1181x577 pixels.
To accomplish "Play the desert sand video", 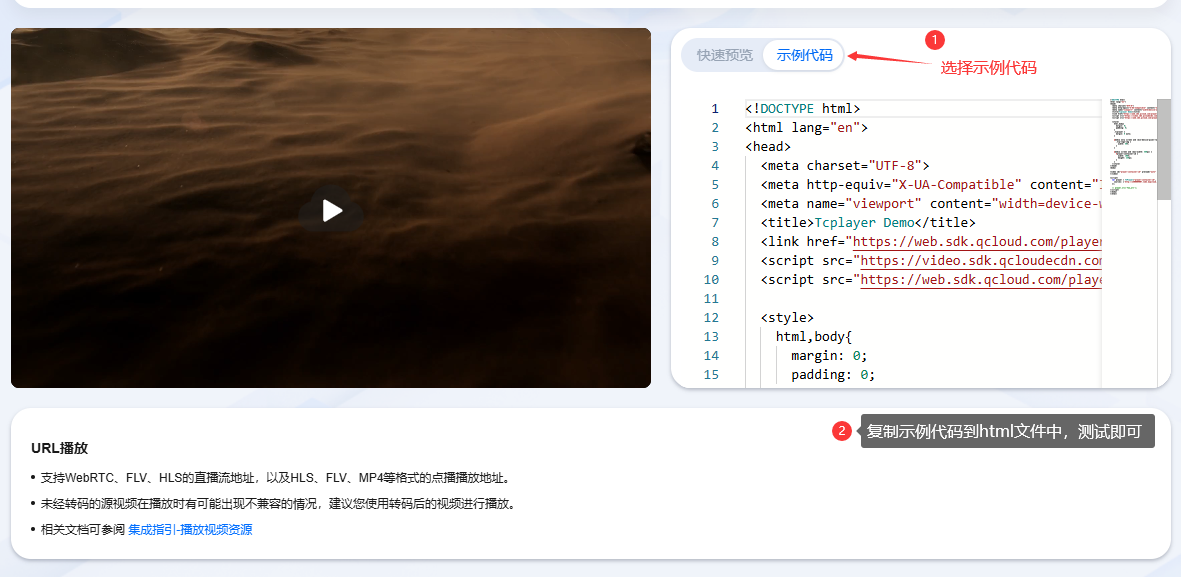I will 331,211.
